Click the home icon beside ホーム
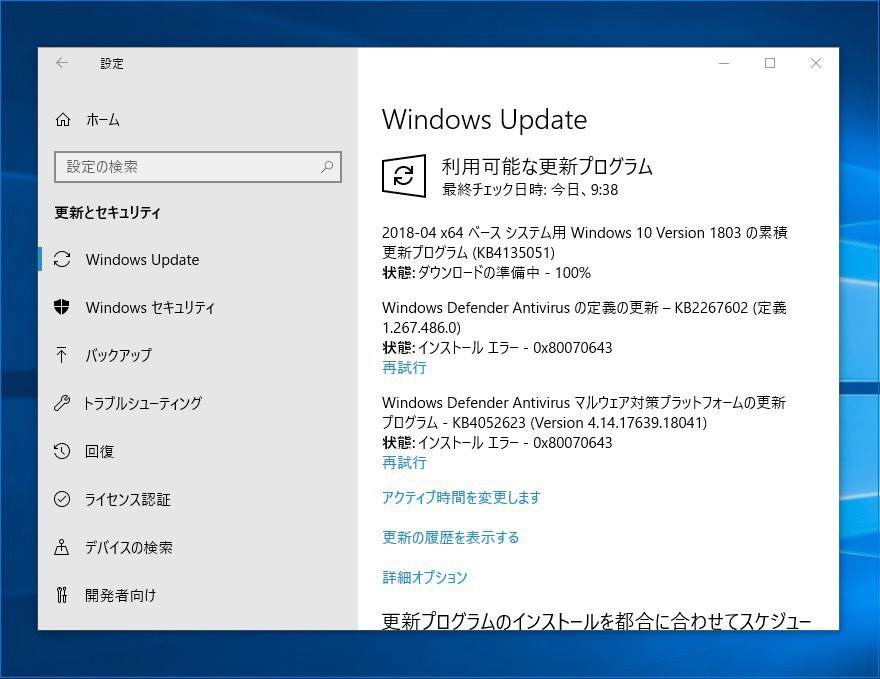Screen dimensions: 880x679 63,120
